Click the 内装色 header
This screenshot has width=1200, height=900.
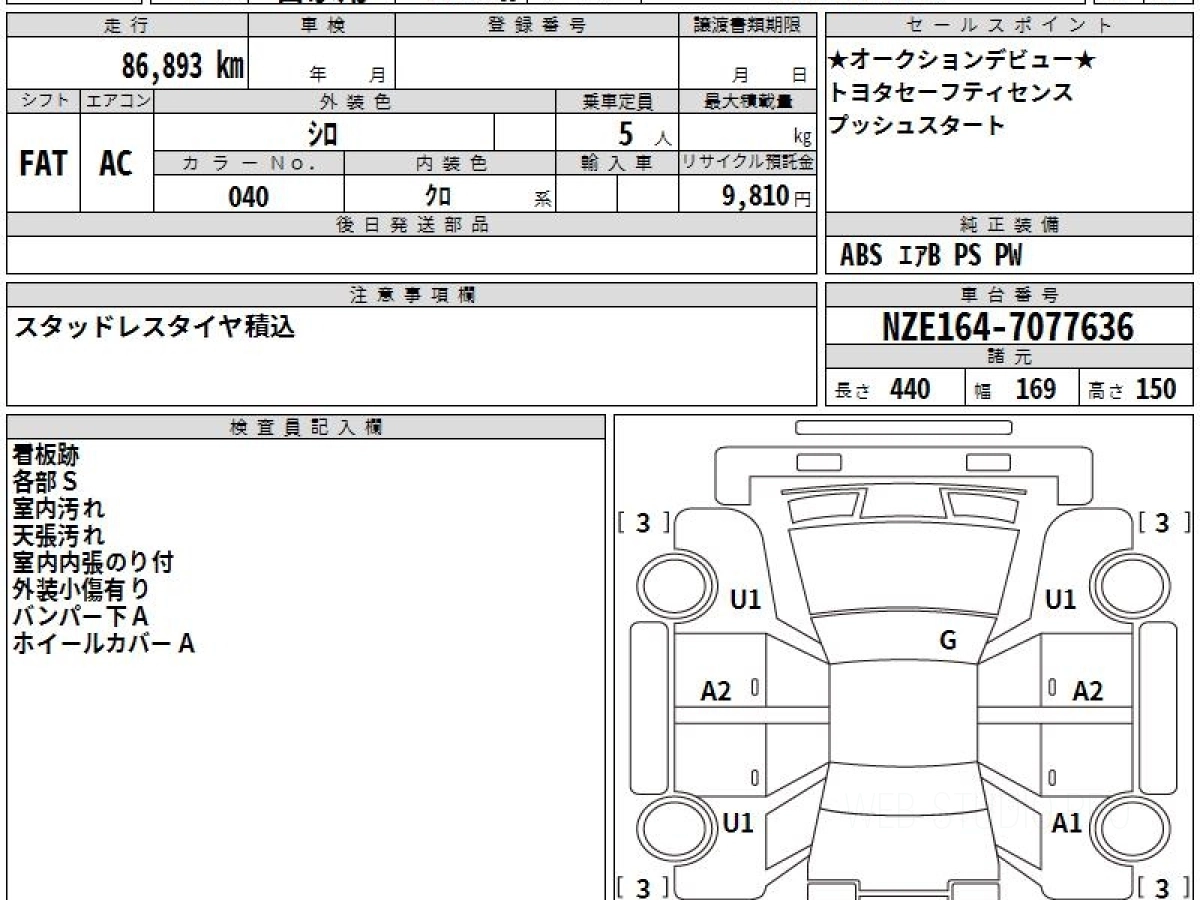coord(450,164)
